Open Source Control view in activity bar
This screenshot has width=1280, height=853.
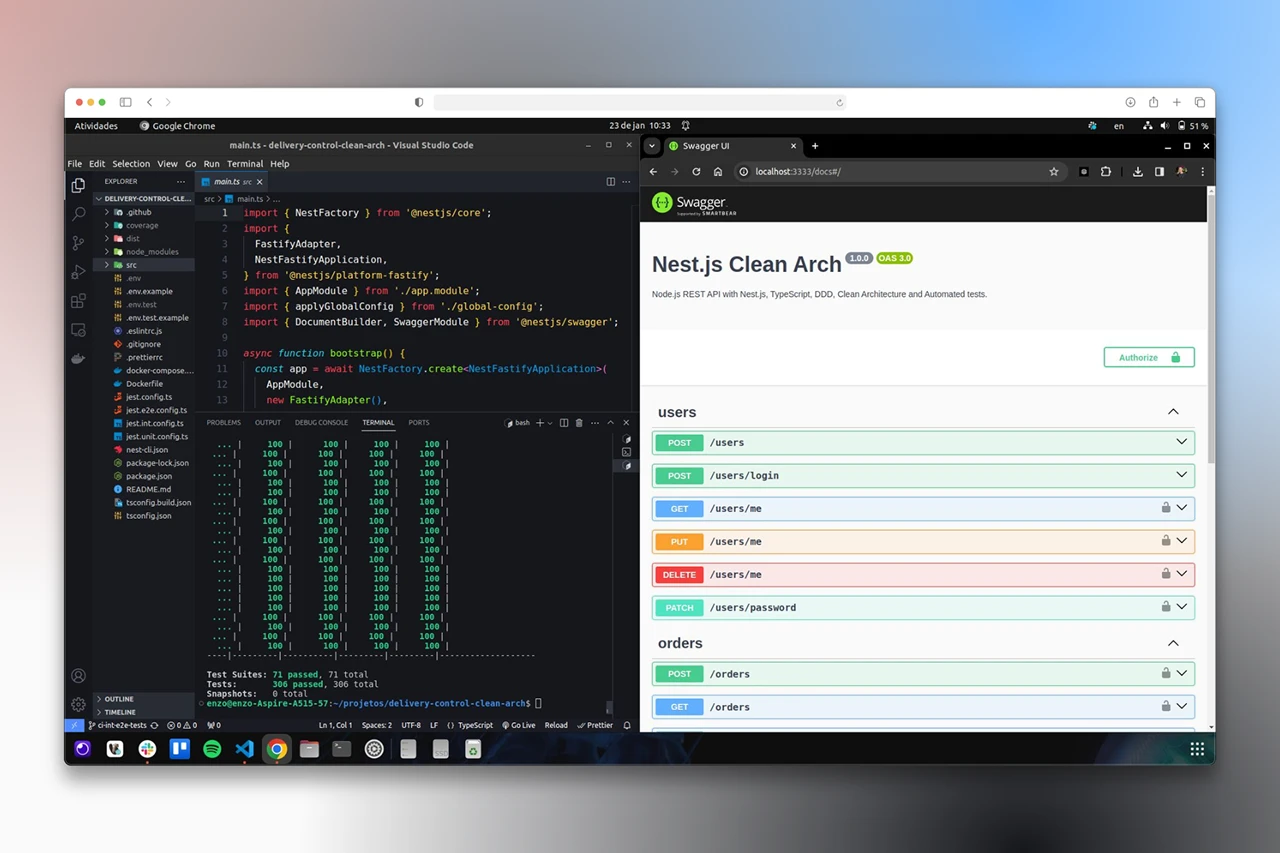tap(78, 243)
